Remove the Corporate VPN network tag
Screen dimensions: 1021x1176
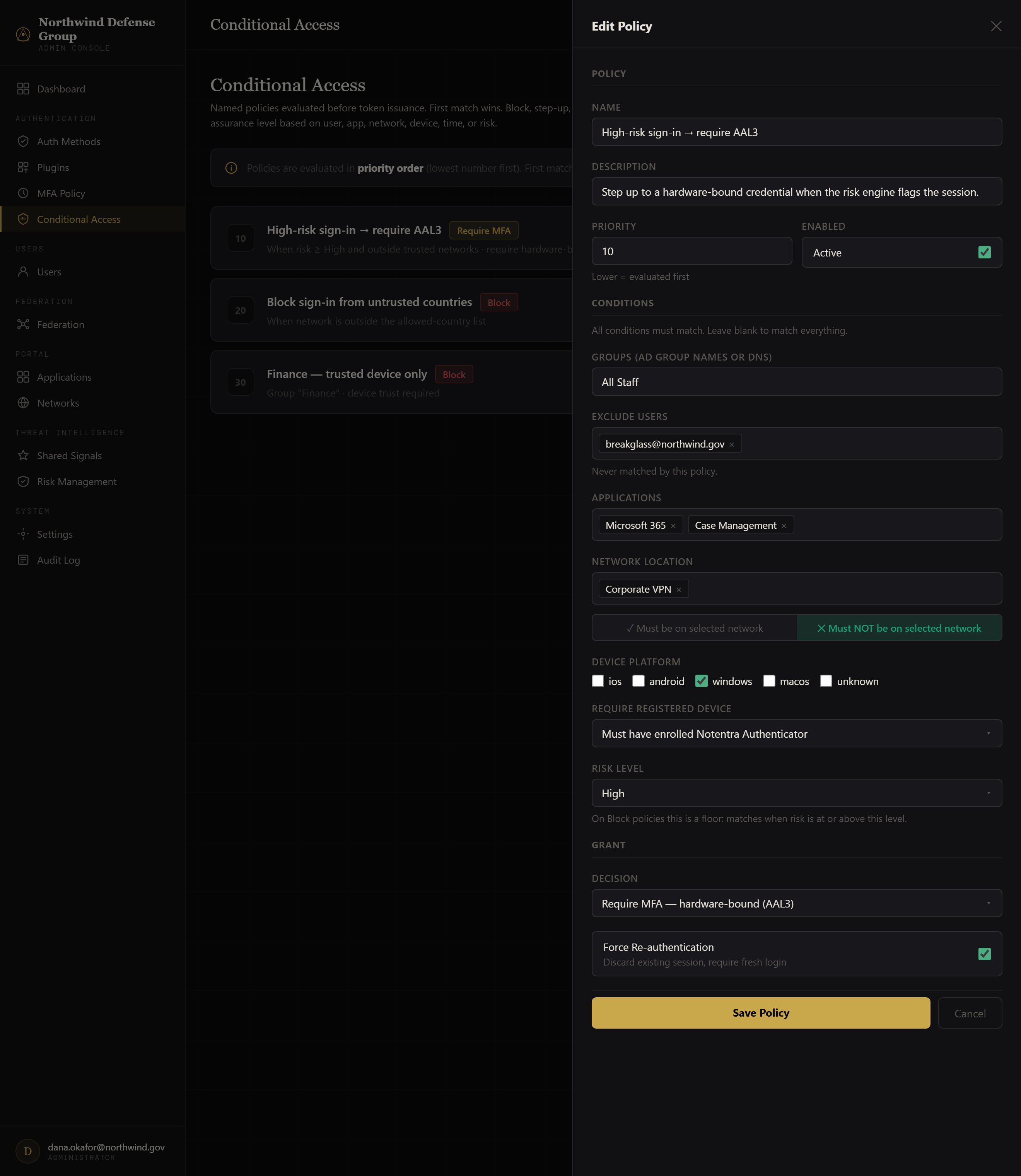(679, 590)
